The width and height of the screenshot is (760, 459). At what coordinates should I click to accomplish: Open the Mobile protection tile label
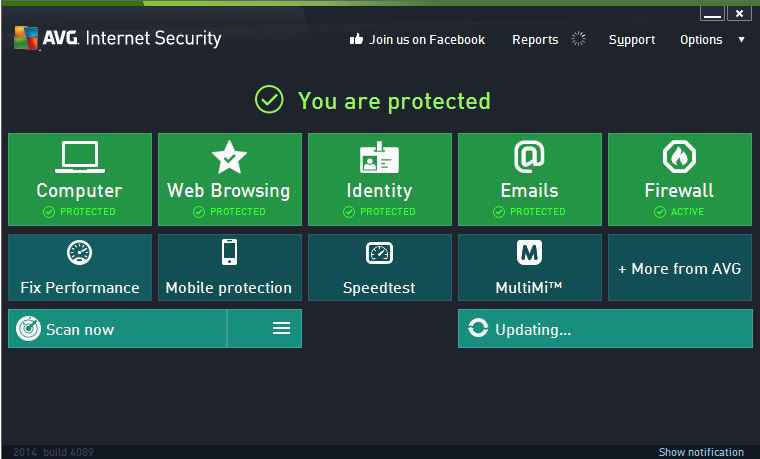pyautogui.click(x=229, y=288)
